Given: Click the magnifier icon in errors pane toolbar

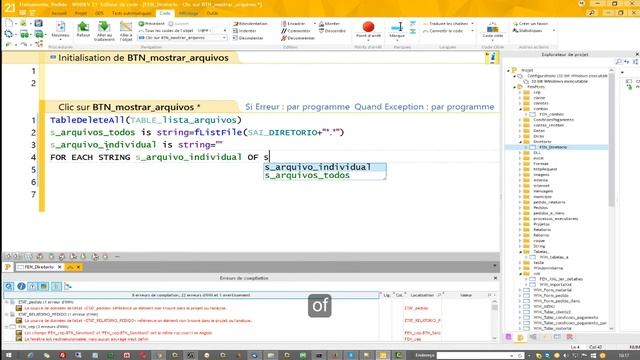Looking at the screenshot, I should 9,286.
